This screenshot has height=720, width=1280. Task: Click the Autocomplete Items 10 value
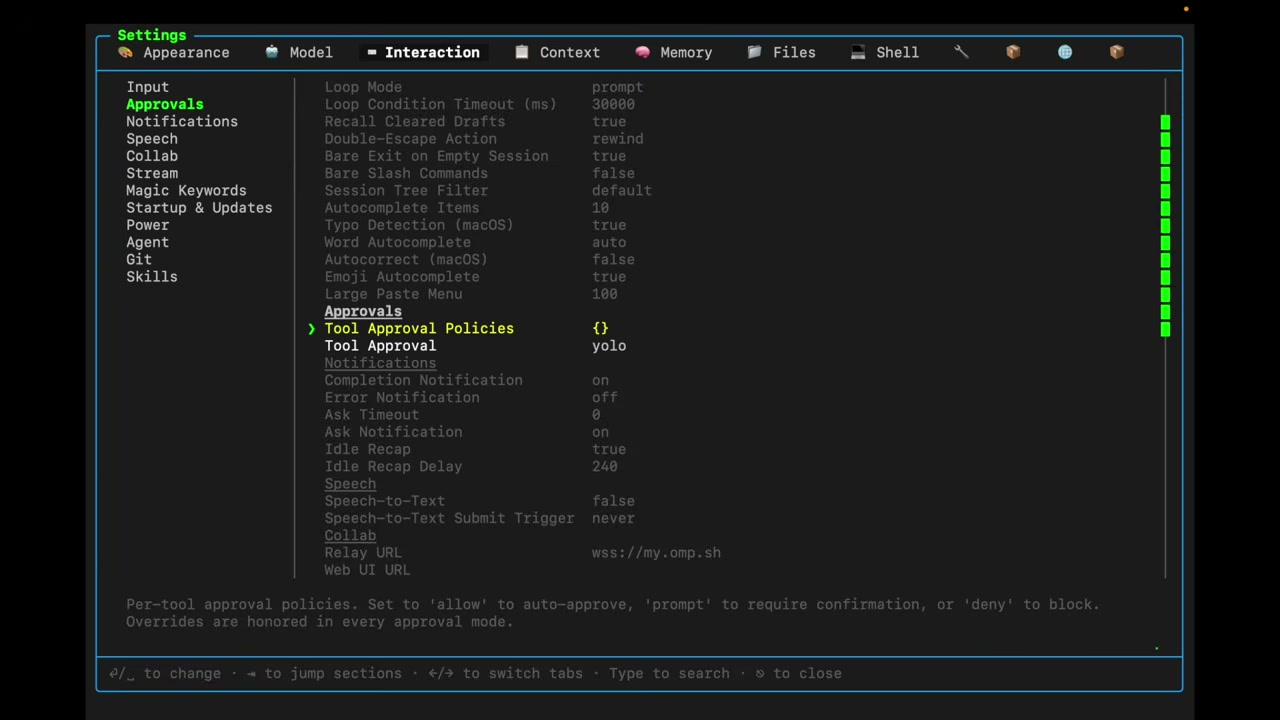(x=600, y=208)
